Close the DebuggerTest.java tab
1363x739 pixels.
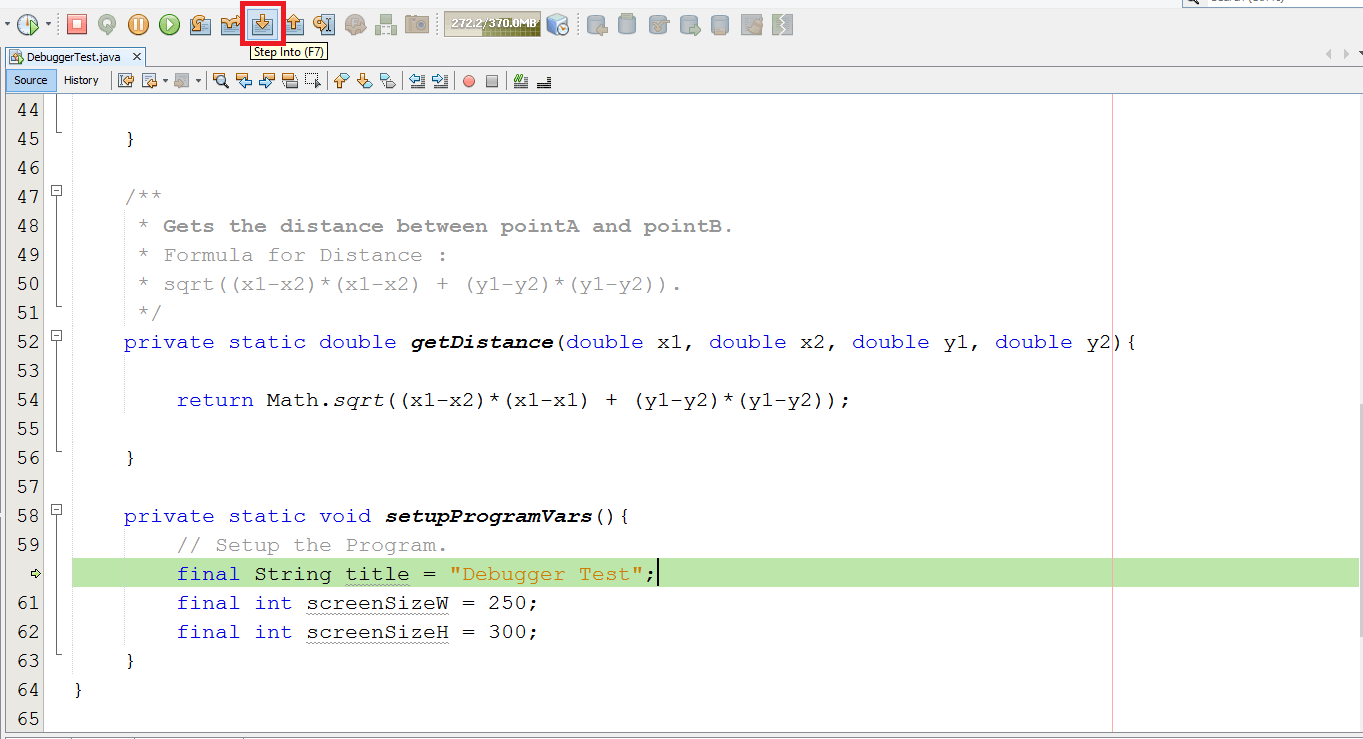(137, 57)
